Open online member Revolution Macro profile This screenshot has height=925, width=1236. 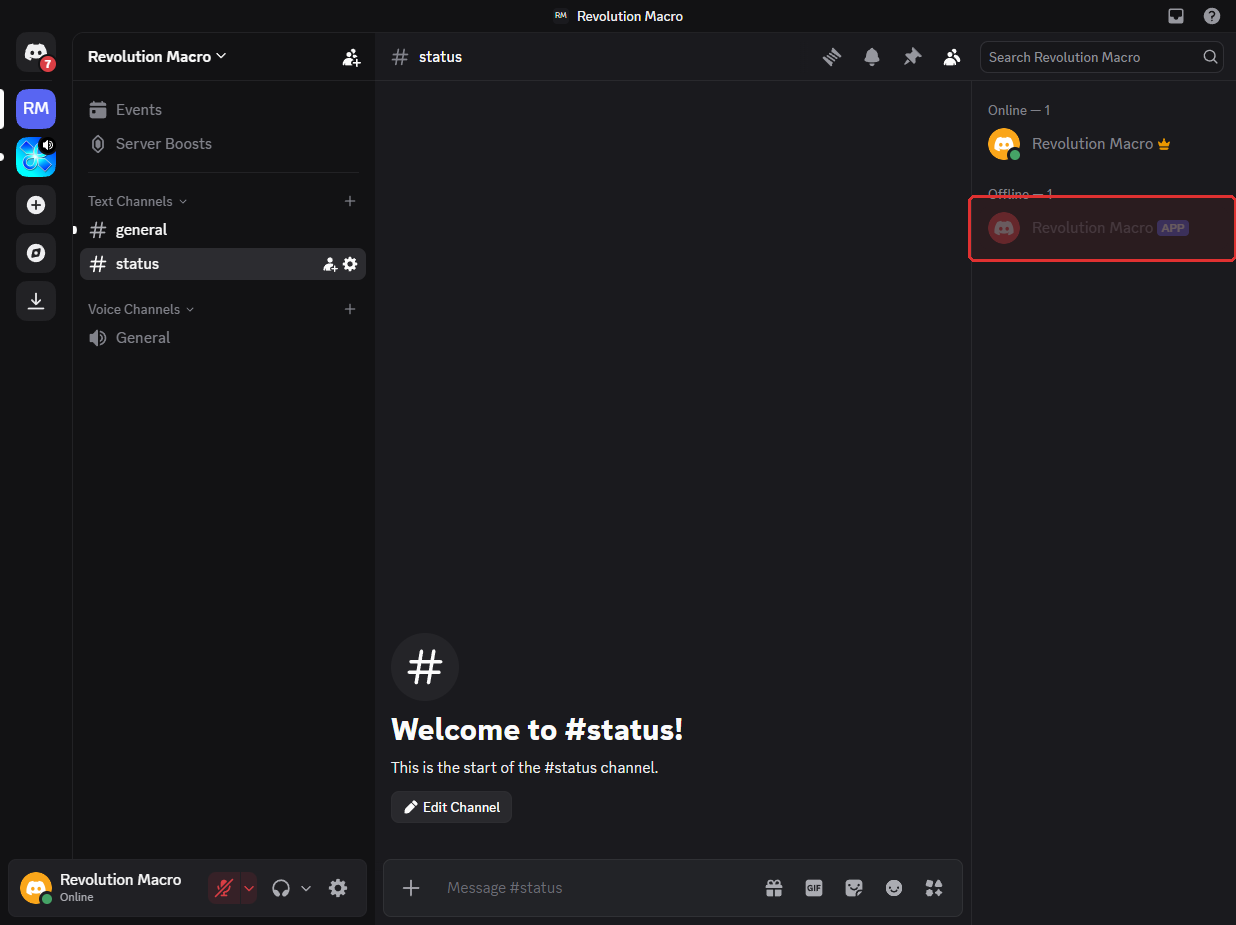coord(1103,144)
